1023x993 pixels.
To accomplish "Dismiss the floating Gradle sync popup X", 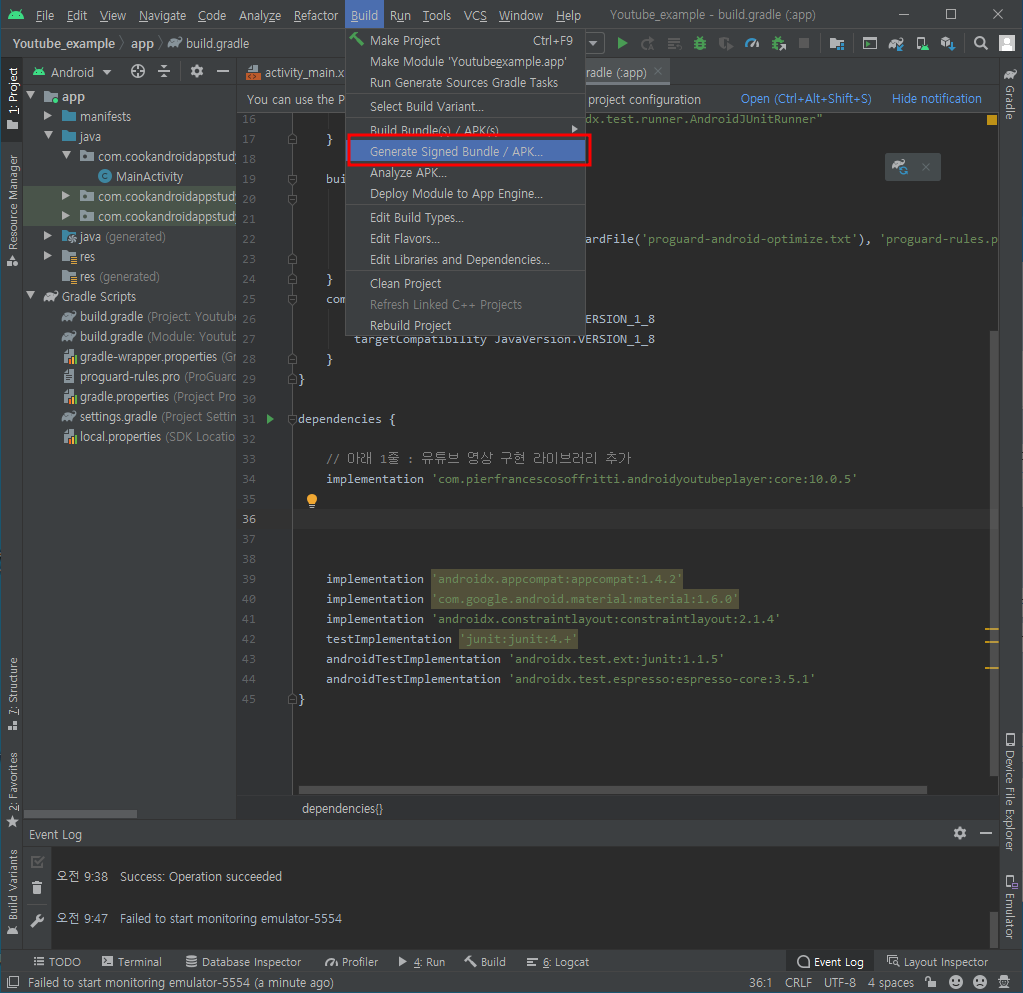I will click(926, 167).
